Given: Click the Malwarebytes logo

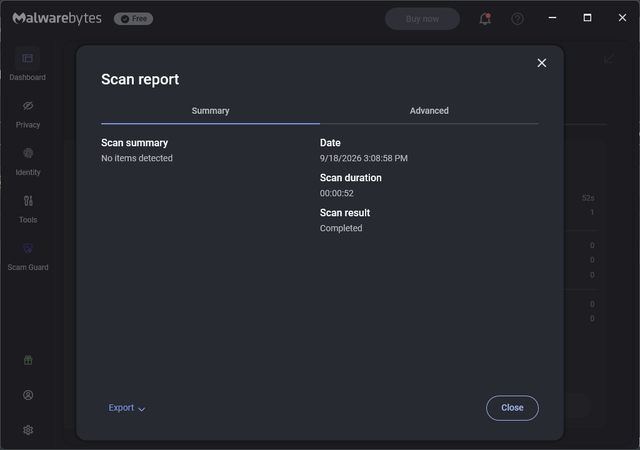Looking at the screenshot, I should tap(57, 18).
